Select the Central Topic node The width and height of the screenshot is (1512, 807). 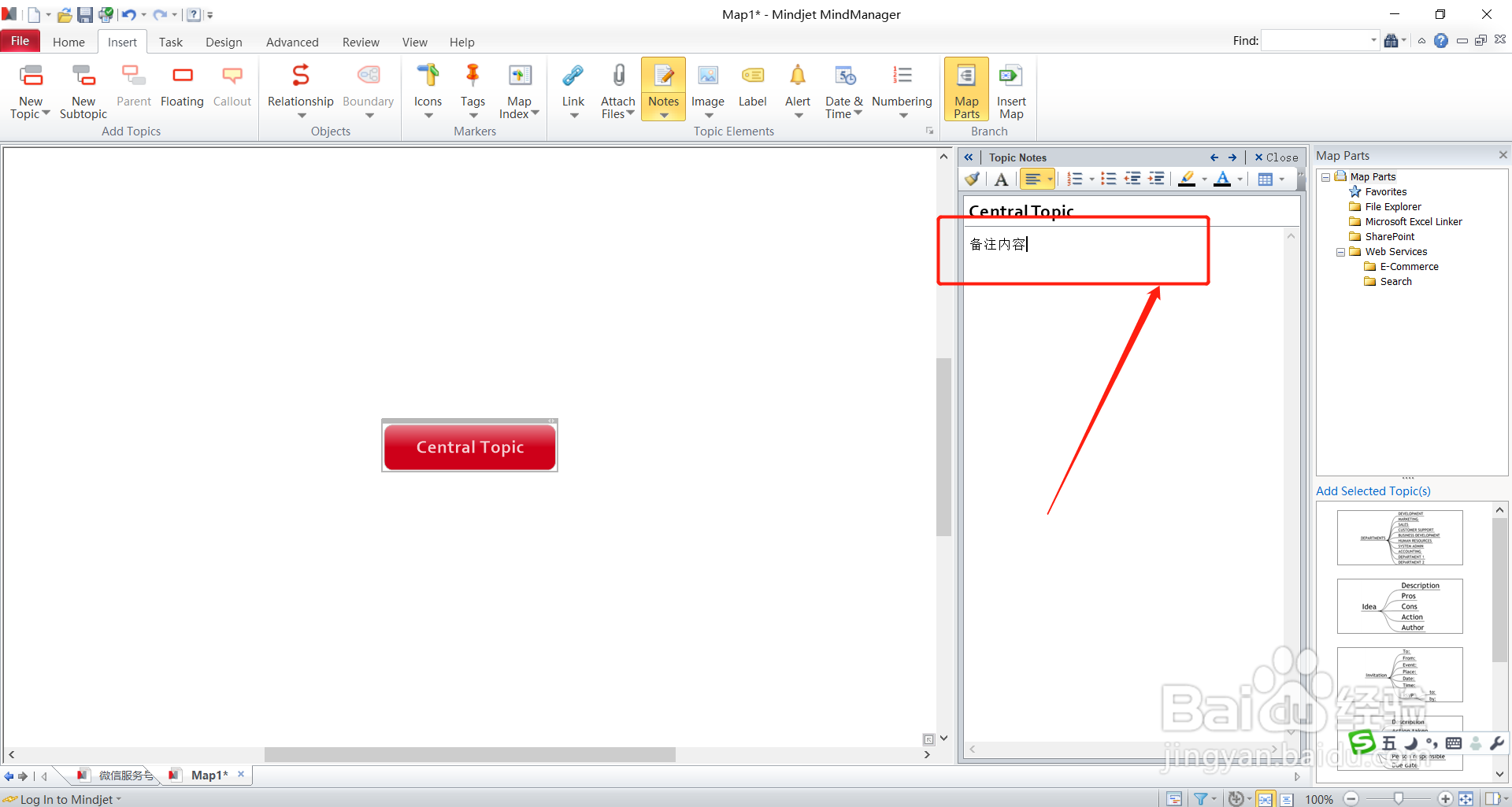click(470, 446)
